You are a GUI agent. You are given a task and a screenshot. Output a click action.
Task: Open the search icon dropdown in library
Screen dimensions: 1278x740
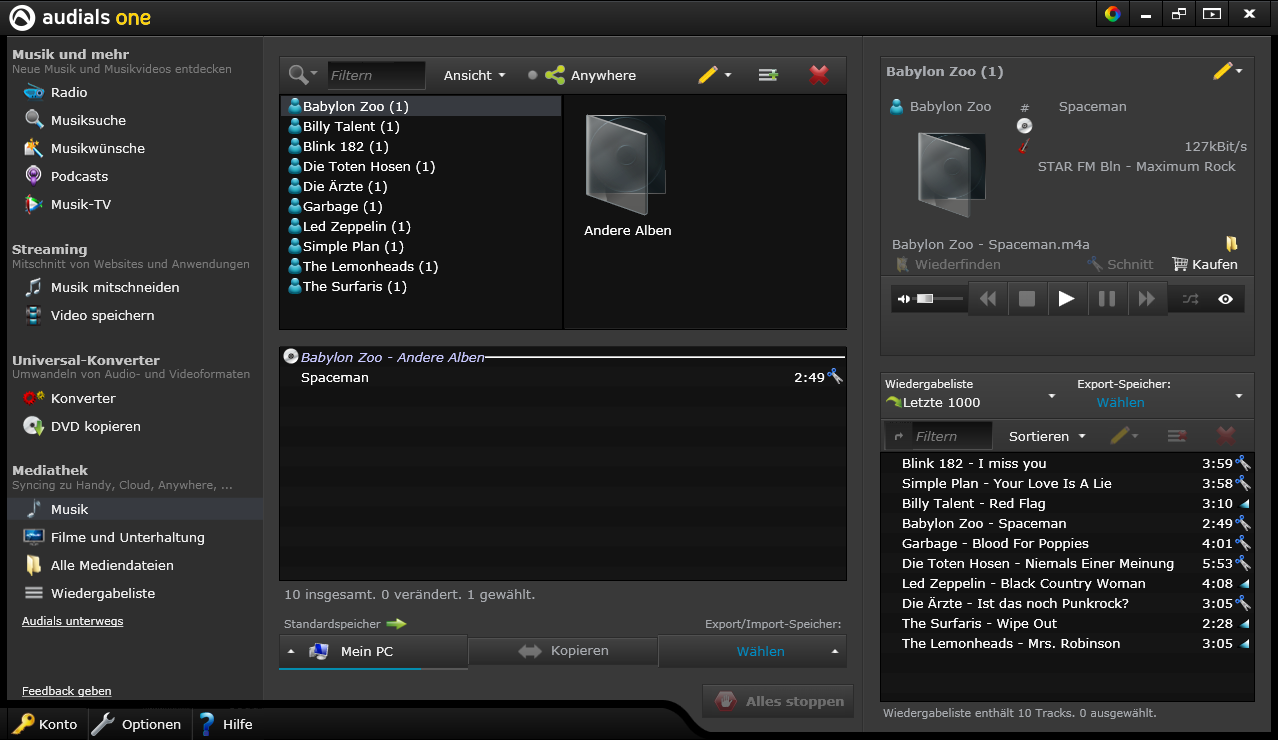[x=303, y=75]
